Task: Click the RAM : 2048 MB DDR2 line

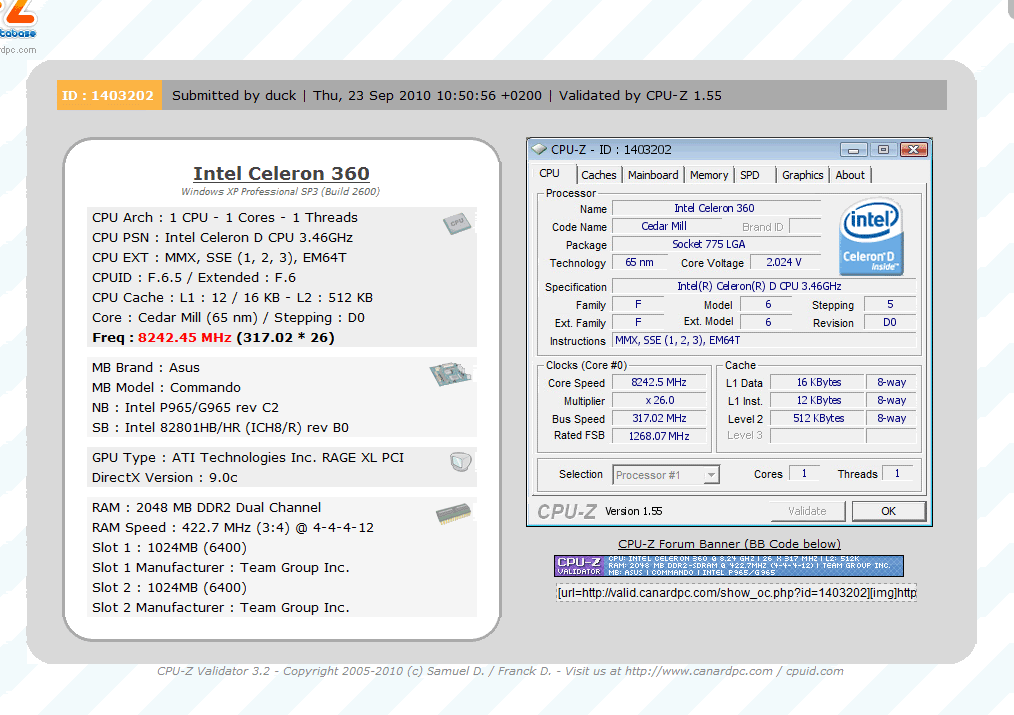Action: click(x=206, y=507)
